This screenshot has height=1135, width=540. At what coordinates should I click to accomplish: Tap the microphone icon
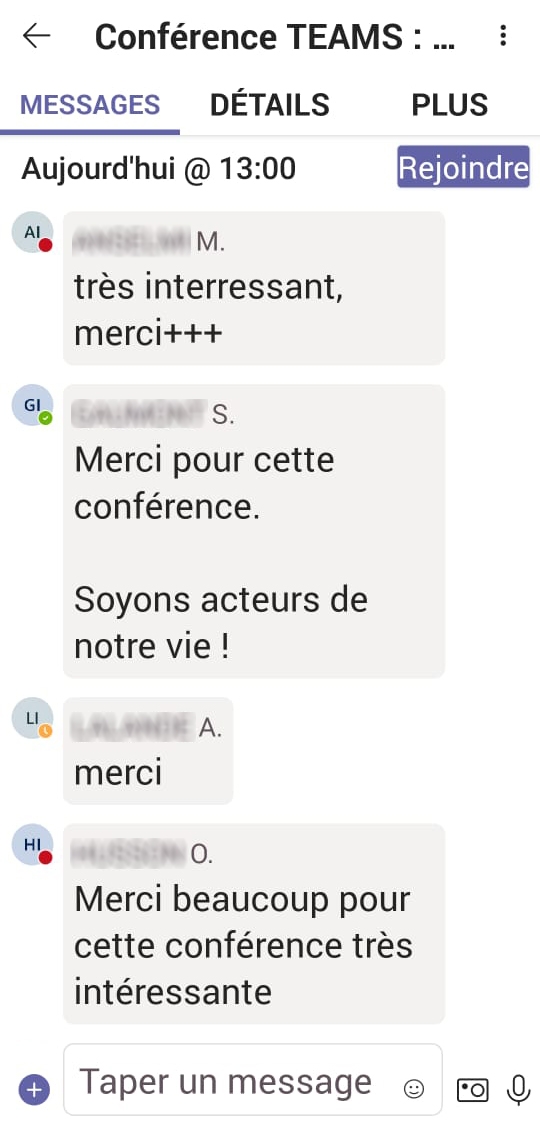[x=518, y=1089]
